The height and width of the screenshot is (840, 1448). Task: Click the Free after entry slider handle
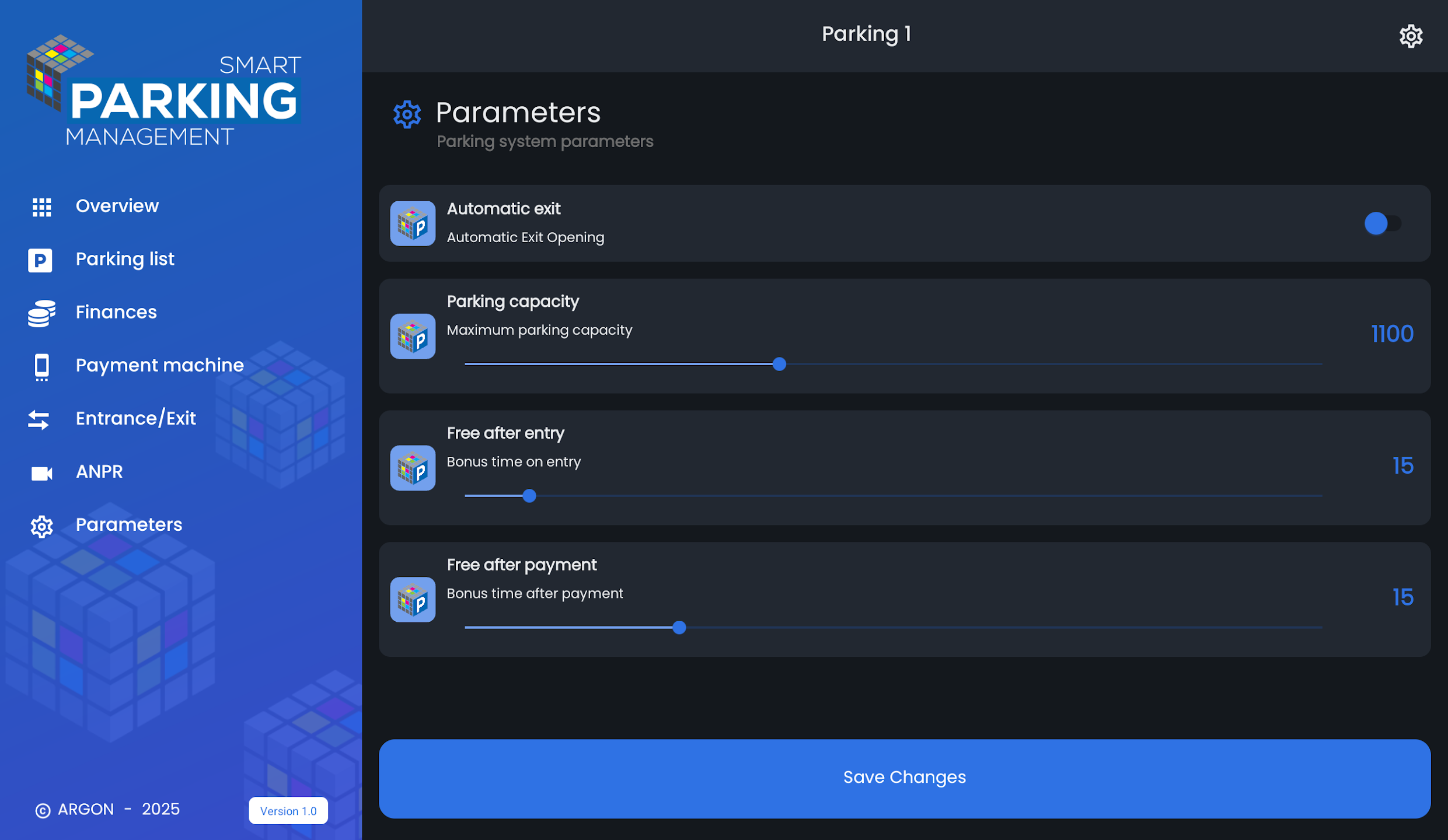[529, 496]
